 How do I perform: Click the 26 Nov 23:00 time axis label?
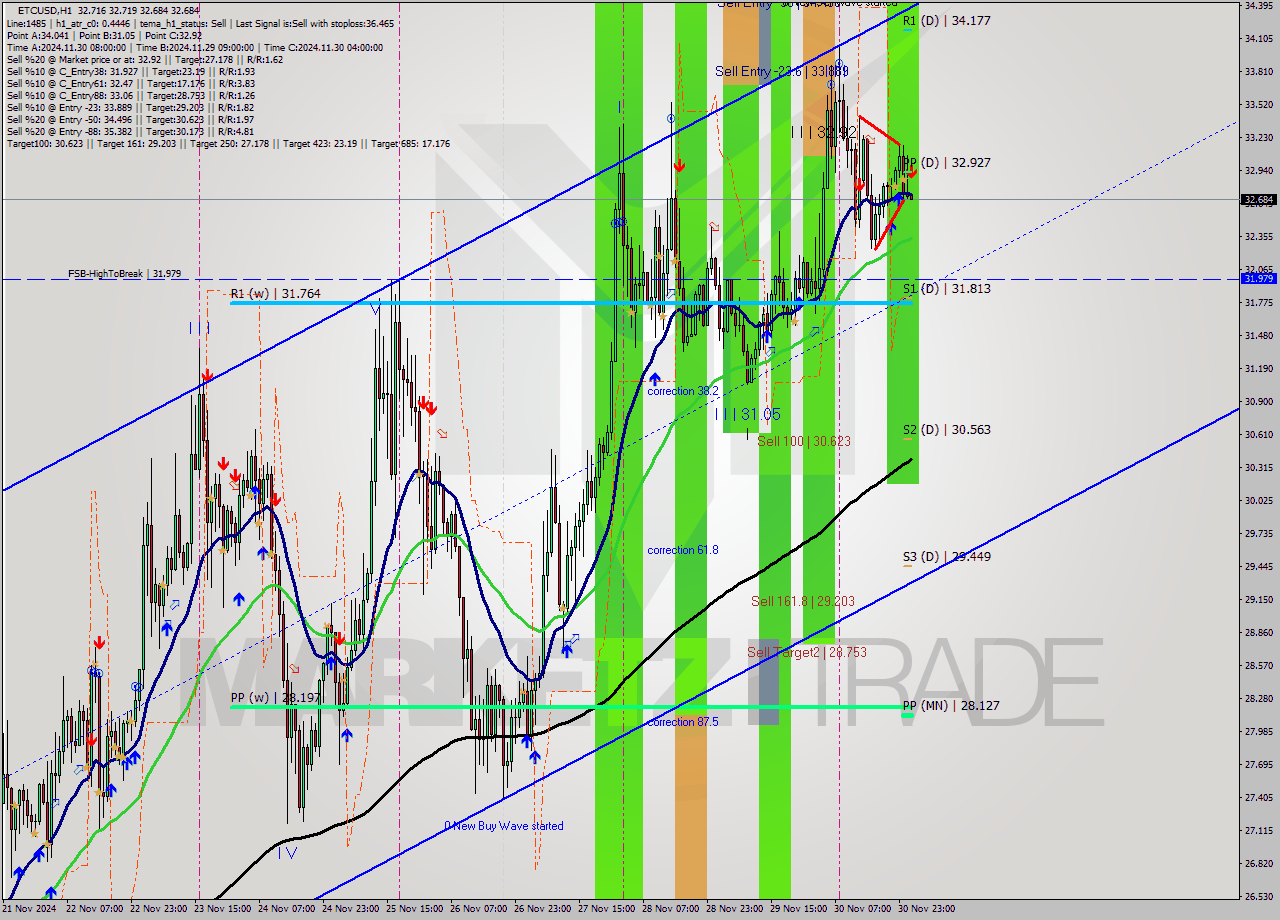coord(545,909)
